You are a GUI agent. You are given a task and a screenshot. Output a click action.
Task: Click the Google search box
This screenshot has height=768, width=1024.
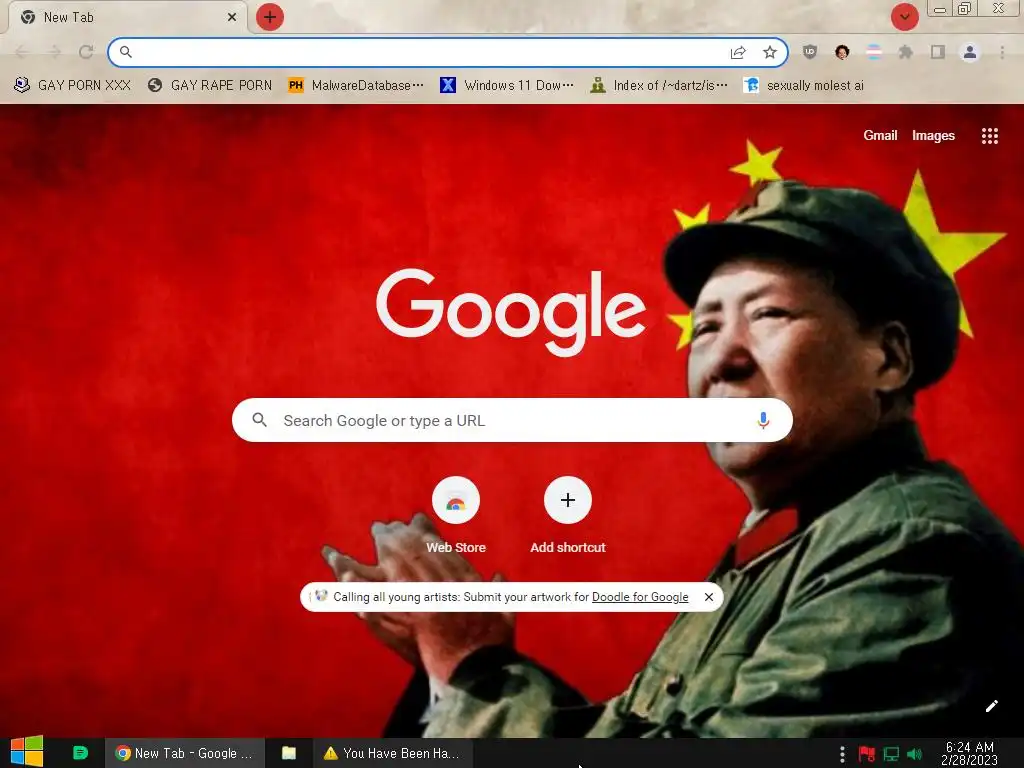click(512, 420)
